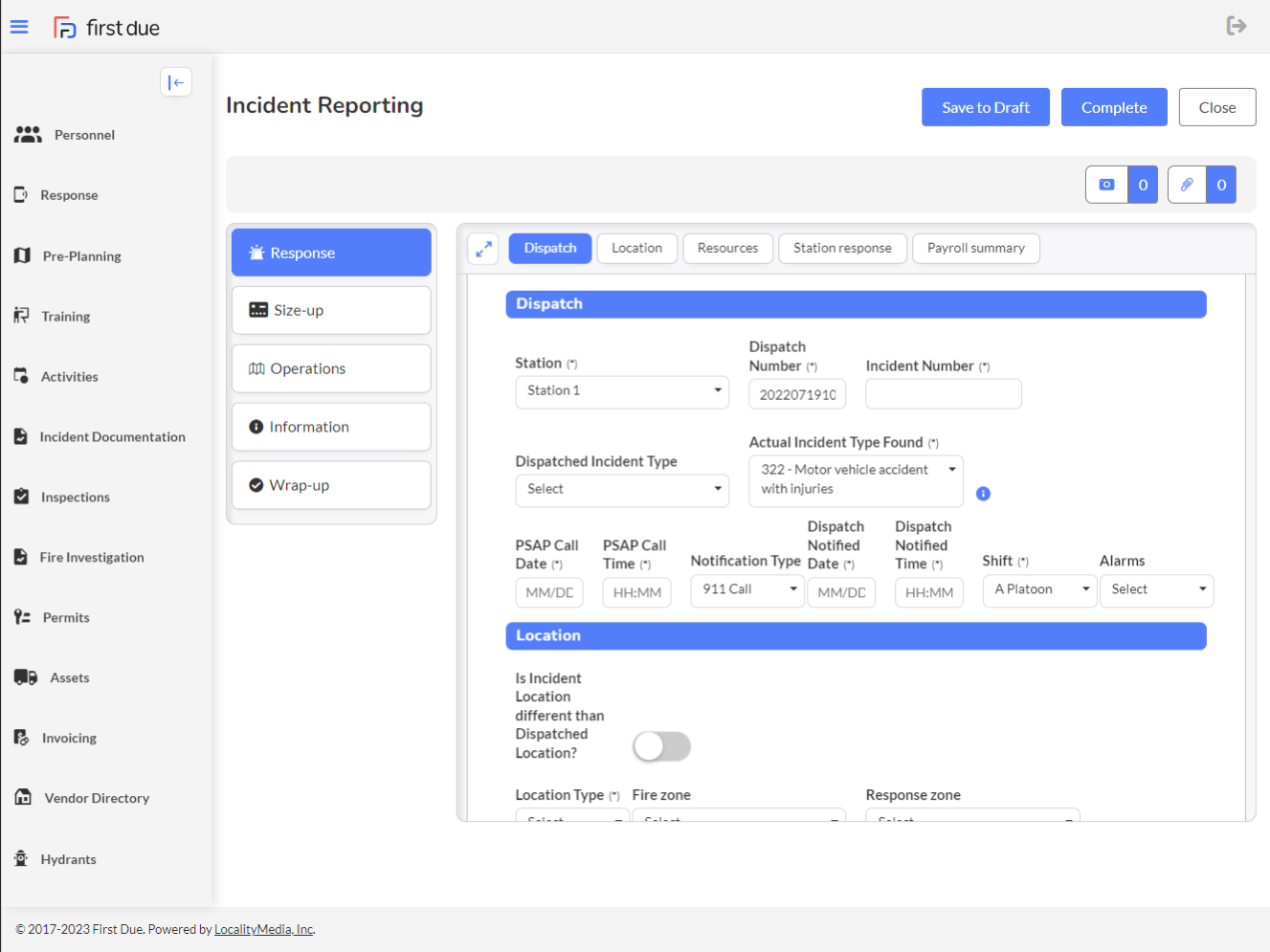Click the logout icon in header
Screen dimensions: 1270x952
pos(1236,26)
